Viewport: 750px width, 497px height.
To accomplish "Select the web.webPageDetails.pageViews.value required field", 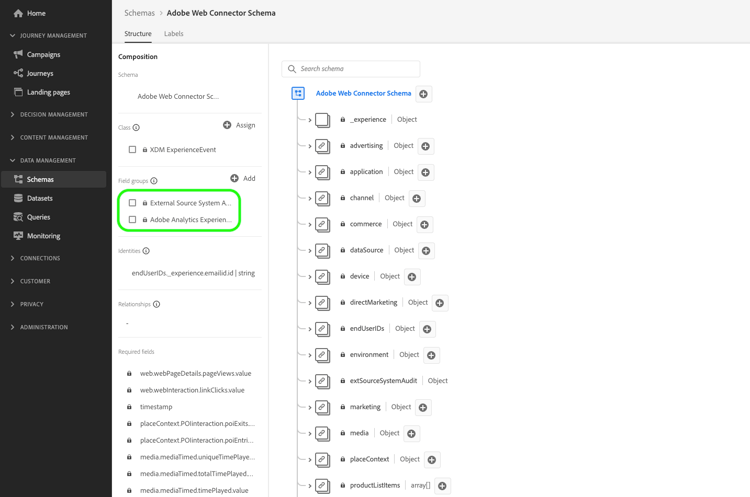I will pos(195,373).
